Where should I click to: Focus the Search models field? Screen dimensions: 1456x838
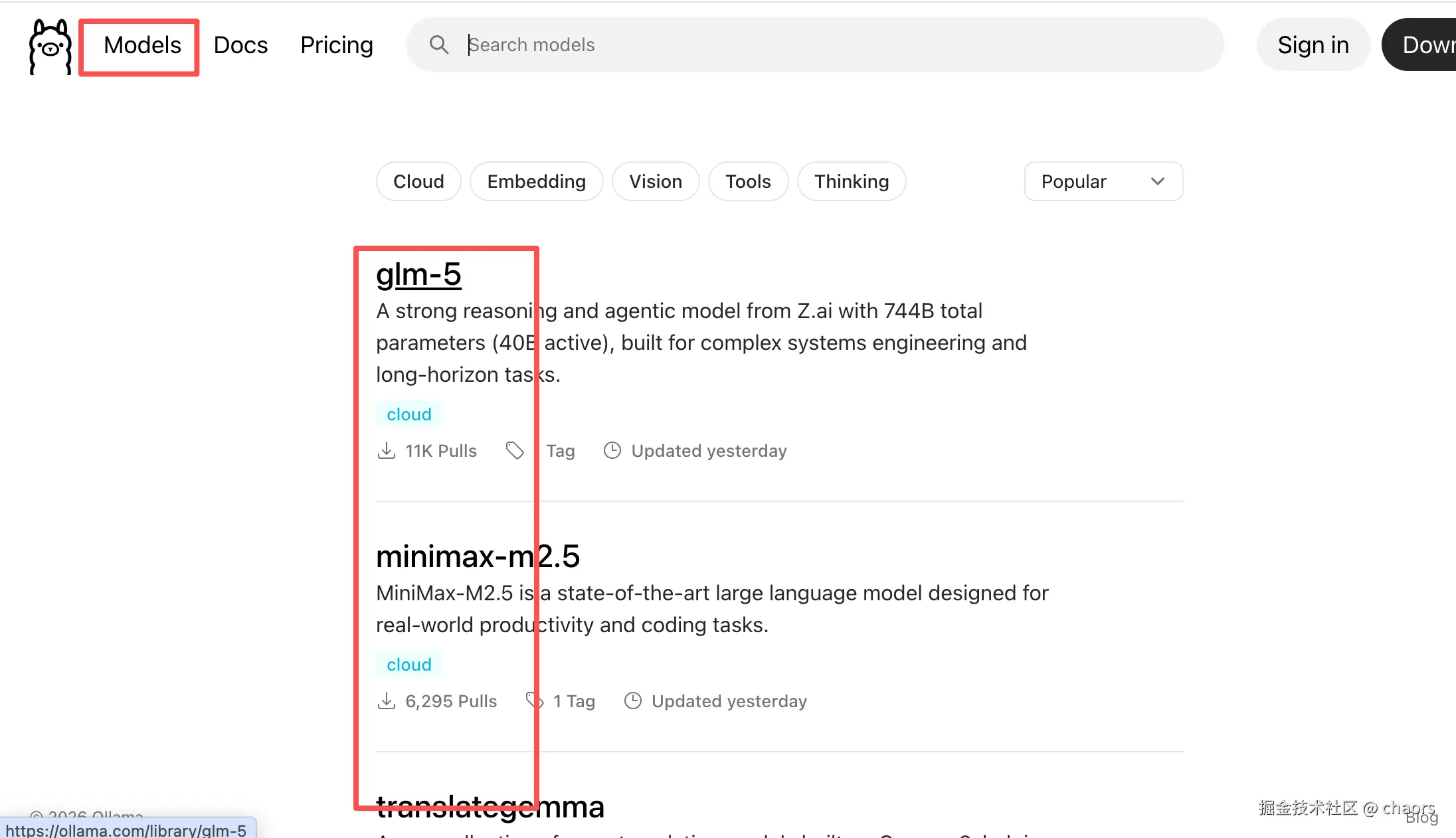[x=830, y=44]
